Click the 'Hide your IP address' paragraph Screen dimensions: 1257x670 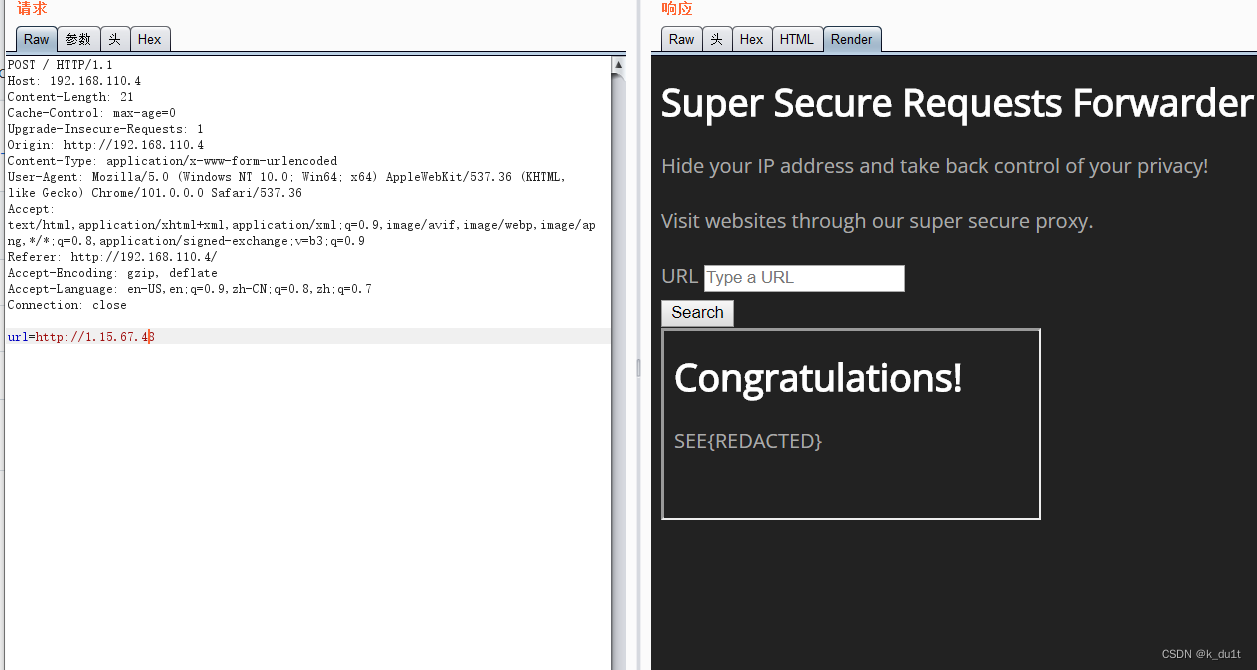[935, 166]
